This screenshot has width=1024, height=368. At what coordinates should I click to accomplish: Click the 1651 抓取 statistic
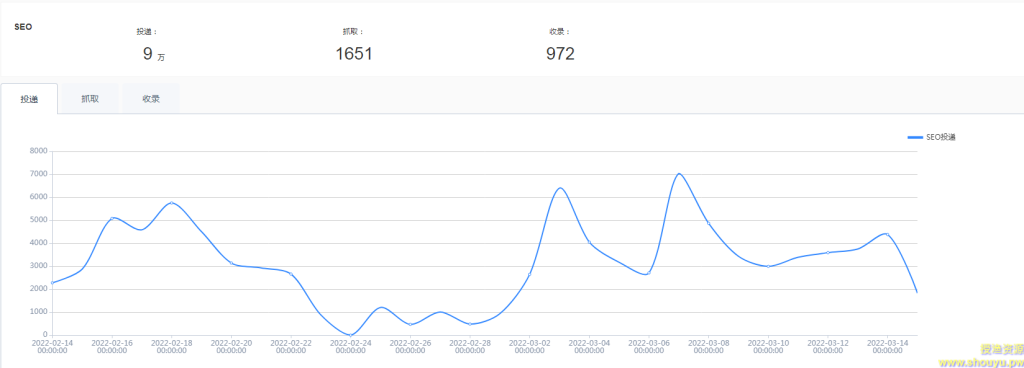tap(354, 54)
